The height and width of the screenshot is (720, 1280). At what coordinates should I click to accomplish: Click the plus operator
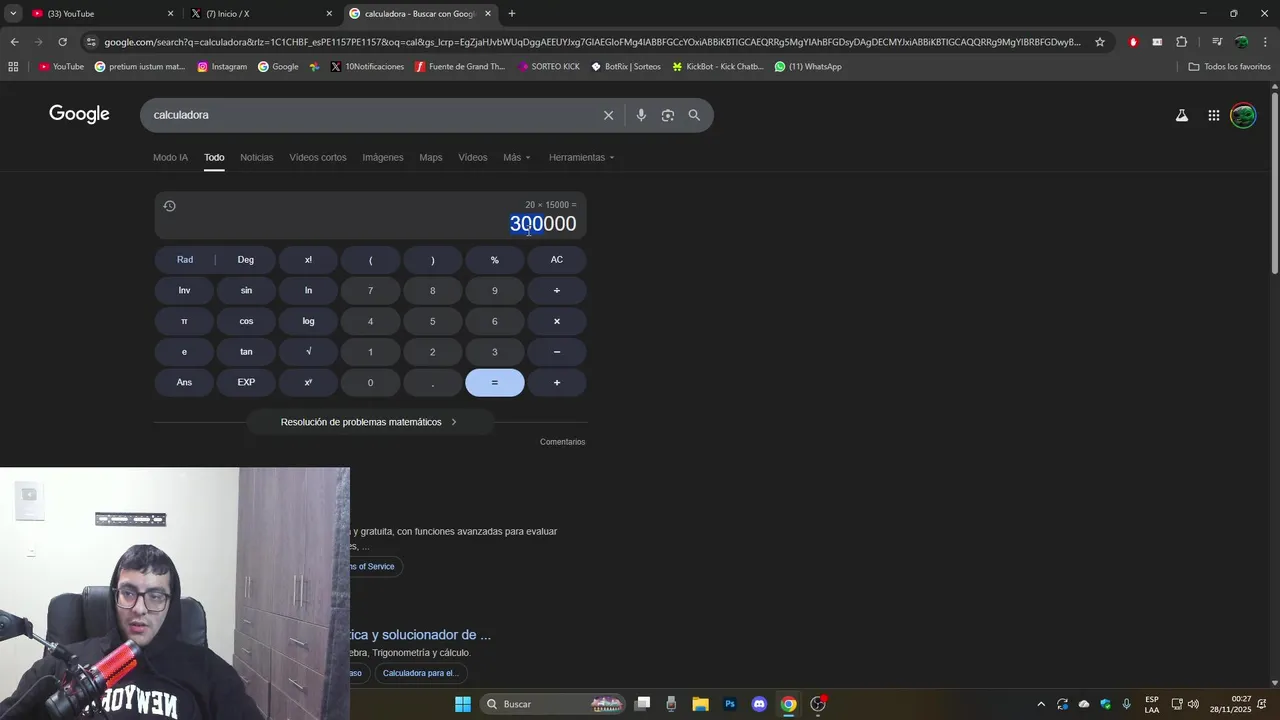557,382
